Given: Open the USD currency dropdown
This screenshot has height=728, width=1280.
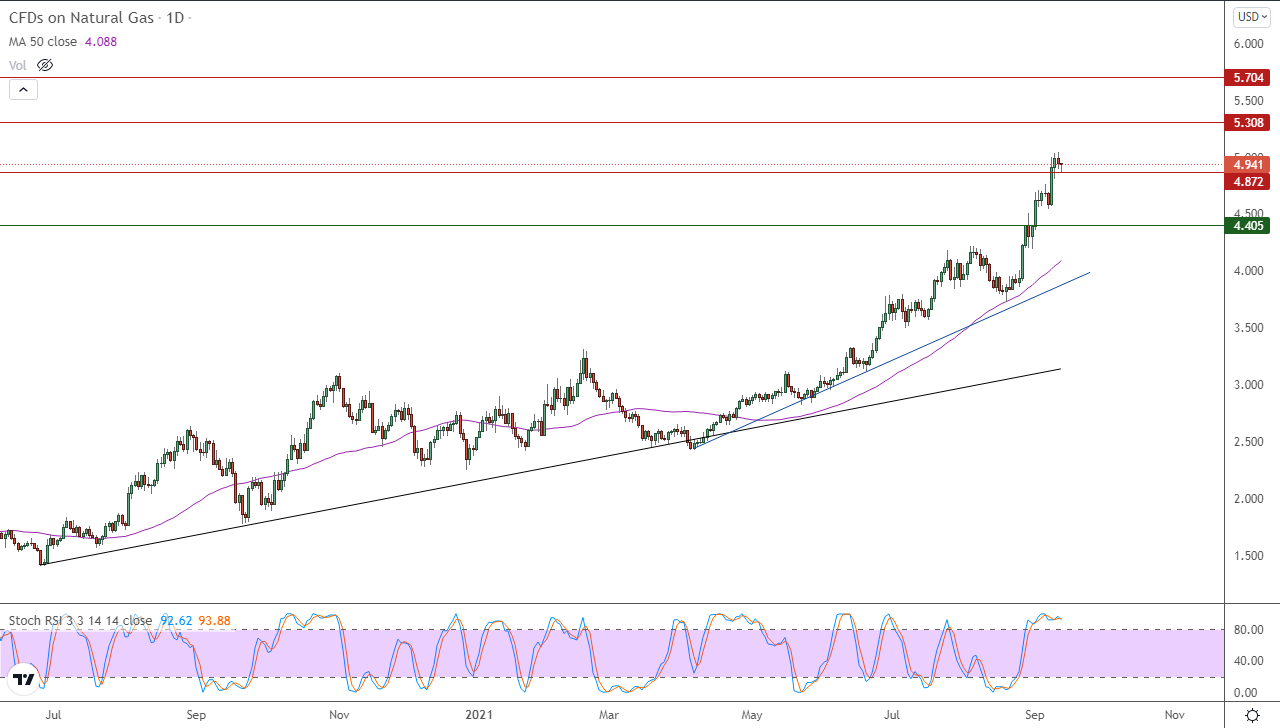Looking at the screenshot, I should click(x=1250, y=16).
